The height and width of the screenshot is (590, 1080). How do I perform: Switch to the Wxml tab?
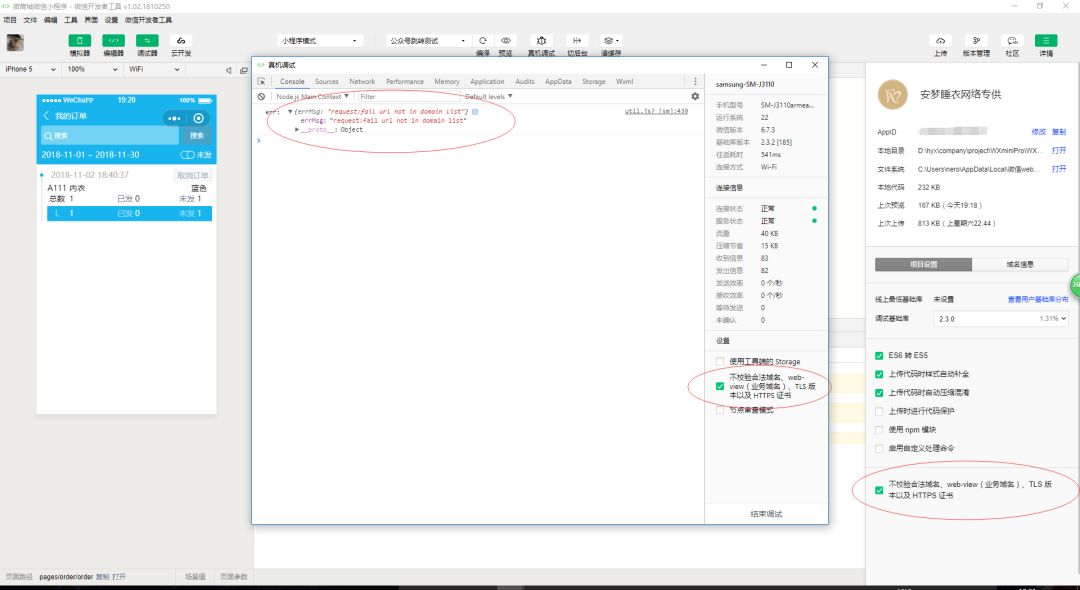[x=625, y=81]
